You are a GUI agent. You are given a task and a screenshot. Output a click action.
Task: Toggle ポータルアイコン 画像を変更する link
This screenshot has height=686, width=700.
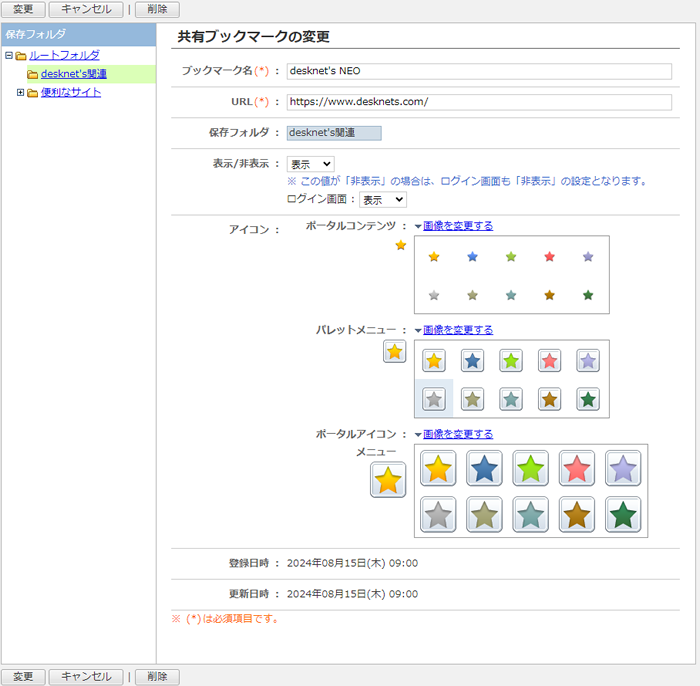click(458, 434)
